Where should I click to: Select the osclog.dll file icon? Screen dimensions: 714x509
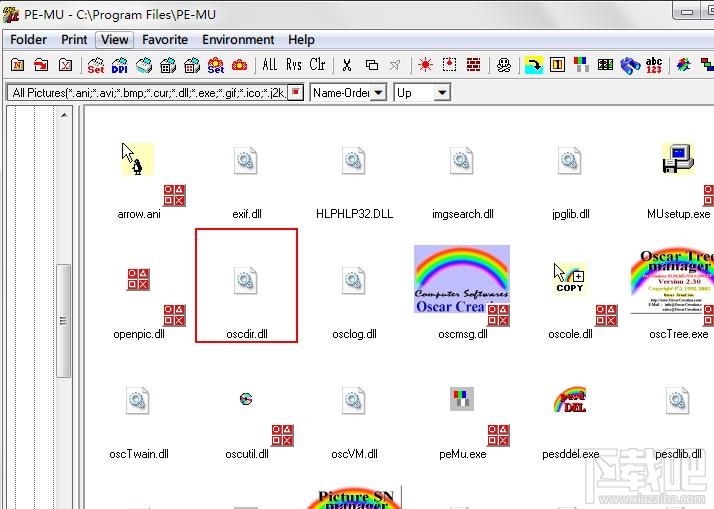(354, 280)
